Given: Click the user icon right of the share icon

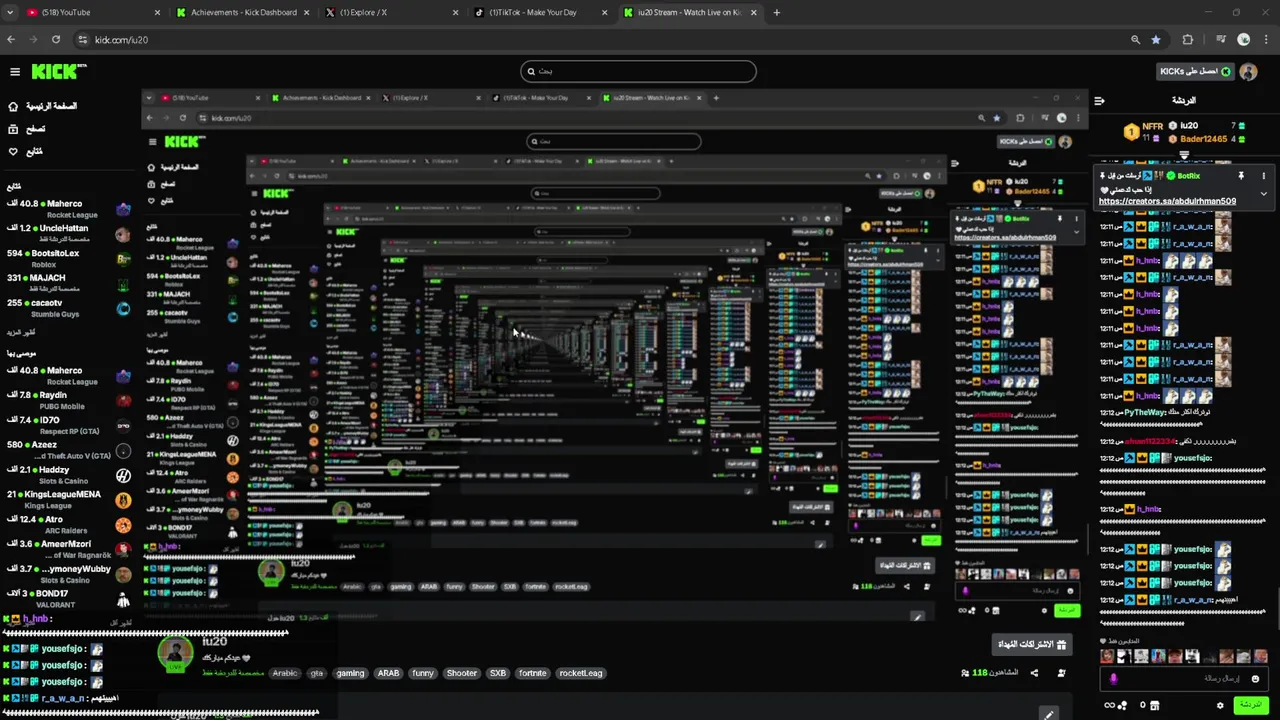Looking at the screenshot, I should point(1061,673).
